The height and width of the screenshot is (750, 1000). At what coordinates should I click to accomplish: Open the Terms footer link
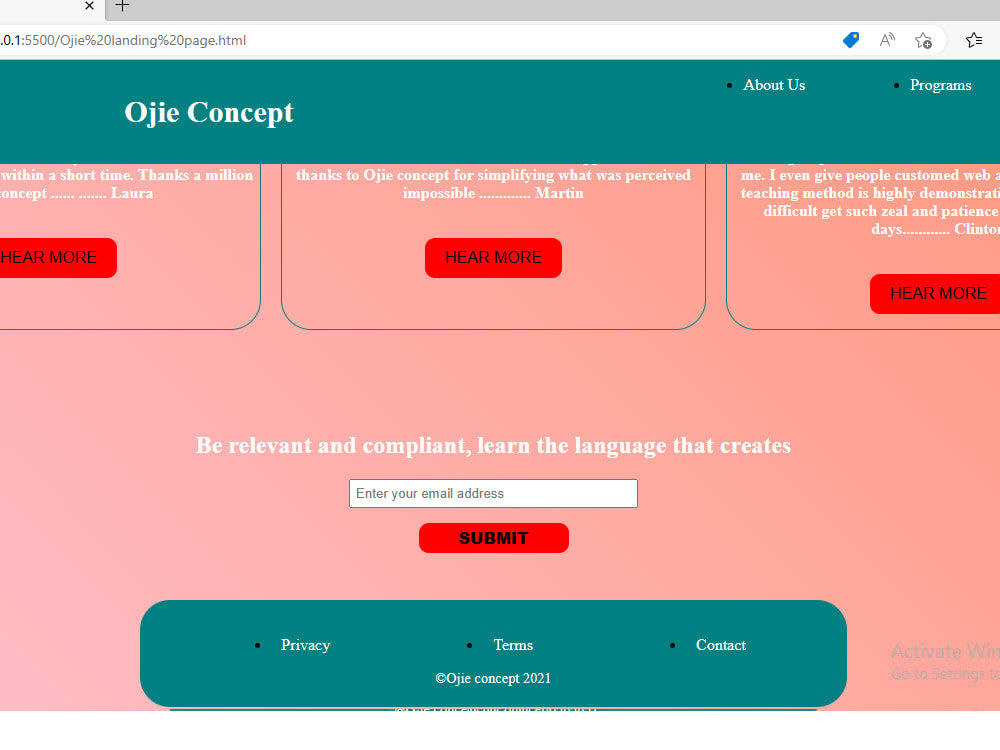[x=513, y=645]
